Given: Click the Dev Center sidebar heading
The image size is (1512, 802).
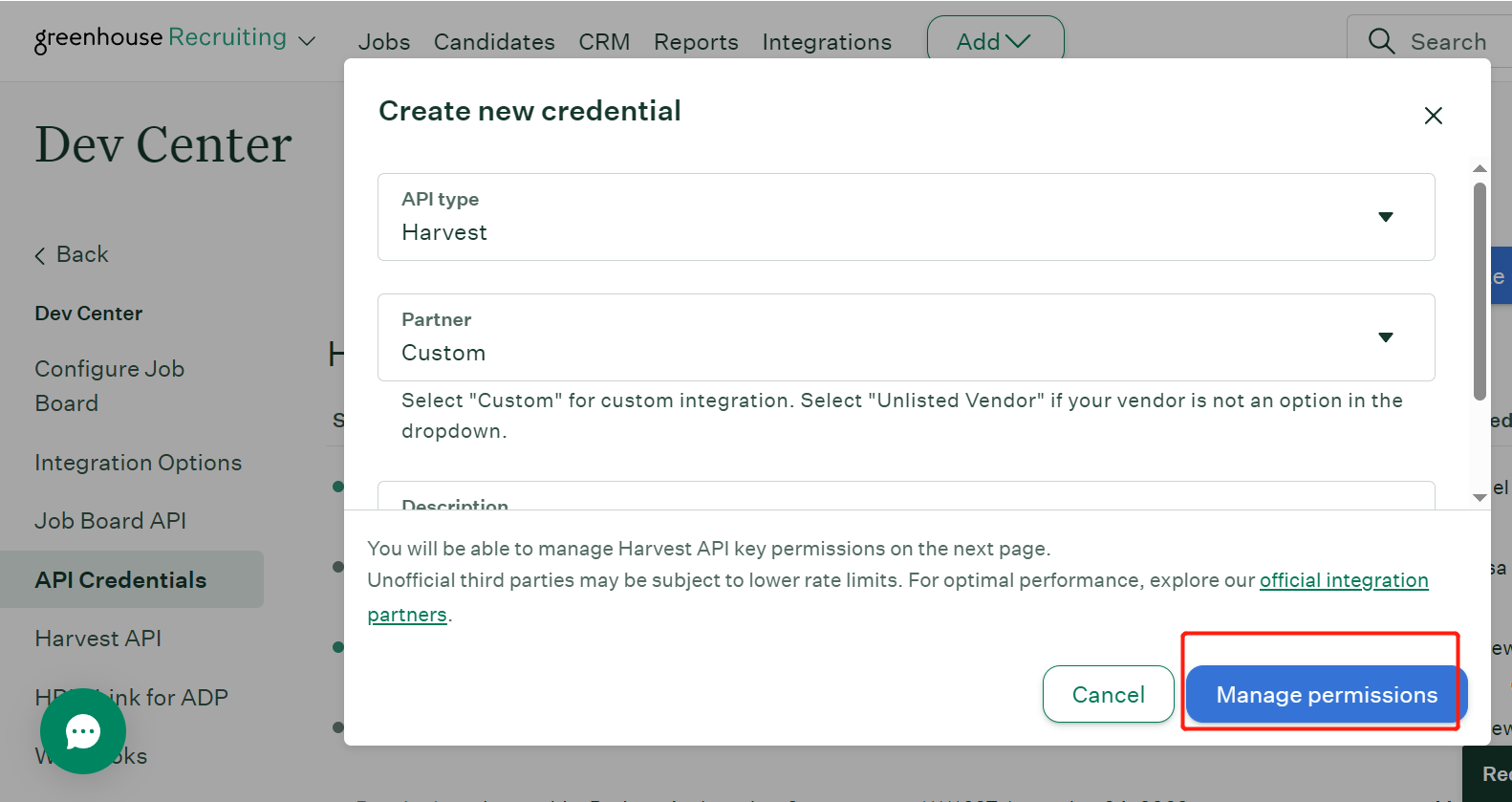Looking at the screenshot, I should point(89,314).
